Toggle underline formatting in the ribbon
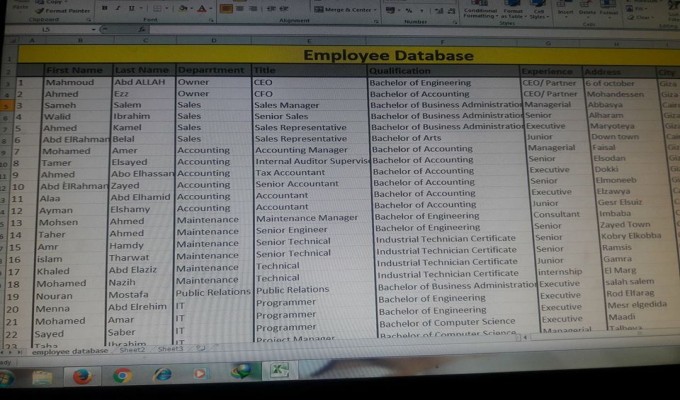This screenshot has width=680, height=400. [130, 8]
